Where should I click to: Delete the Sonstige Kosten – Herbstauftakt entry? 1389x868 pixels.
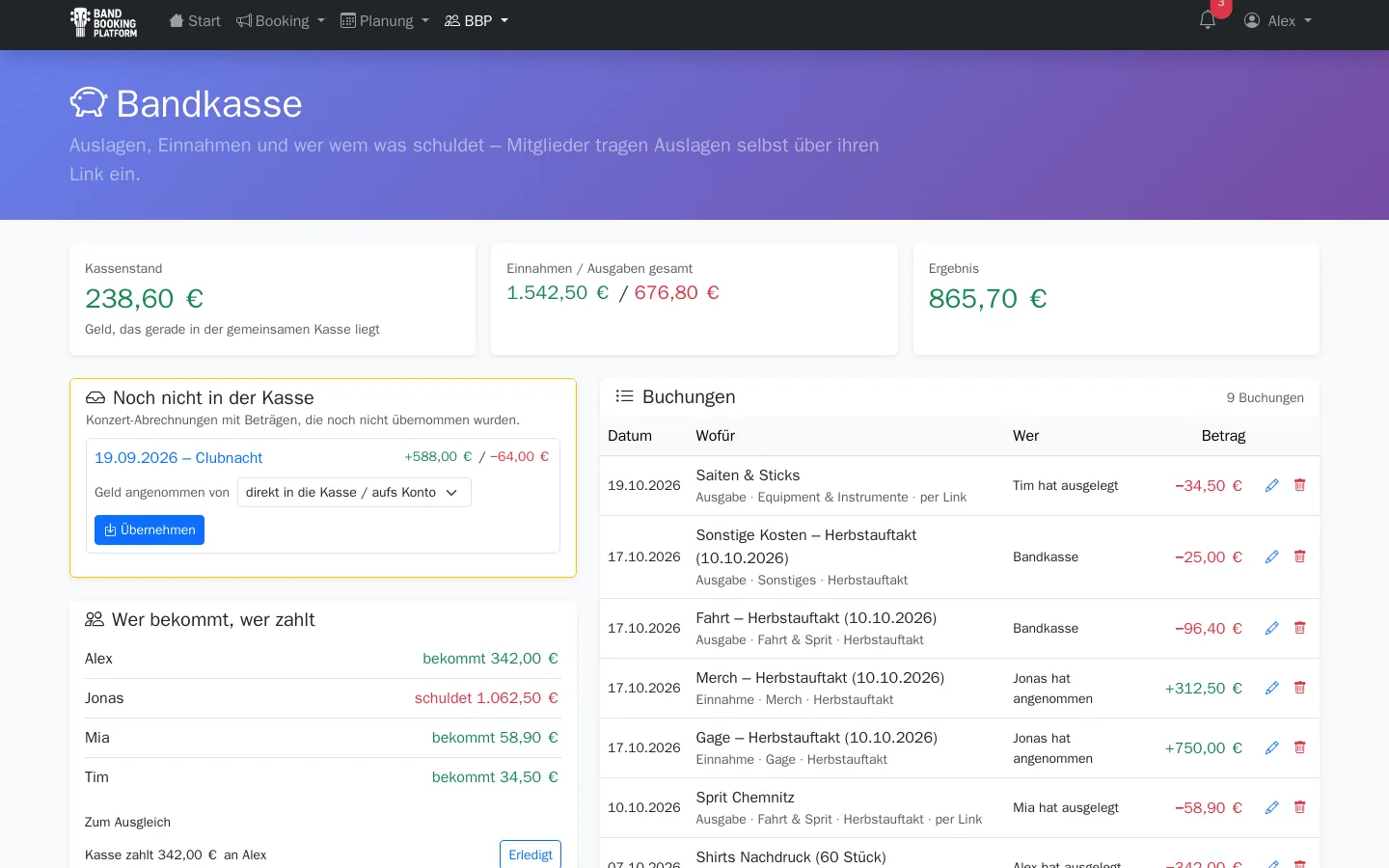(1299, 556)
